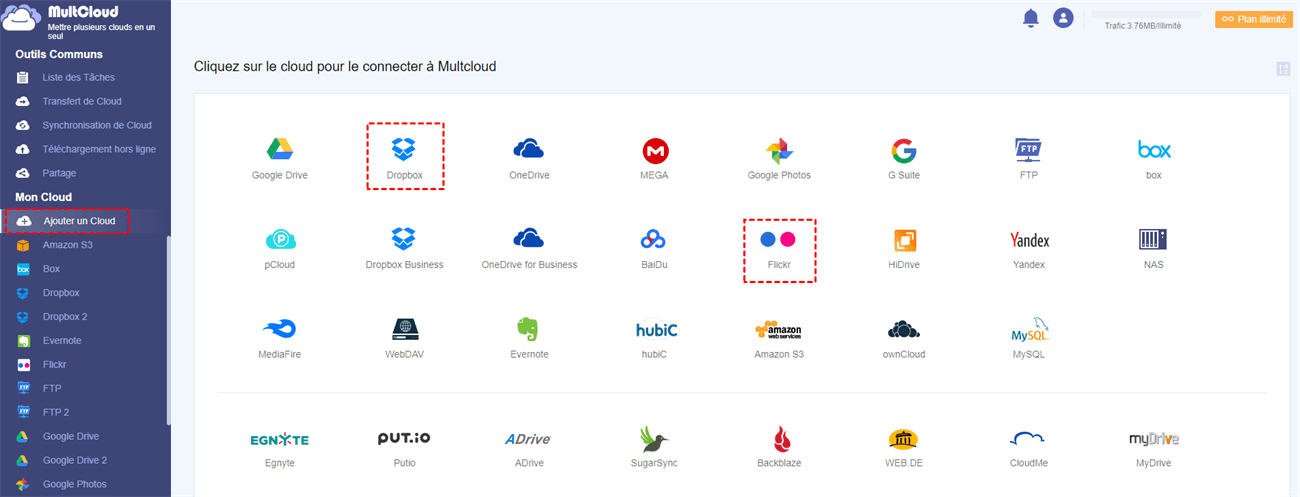Add the MyDrive cloud

click(x=1153, y=439)
